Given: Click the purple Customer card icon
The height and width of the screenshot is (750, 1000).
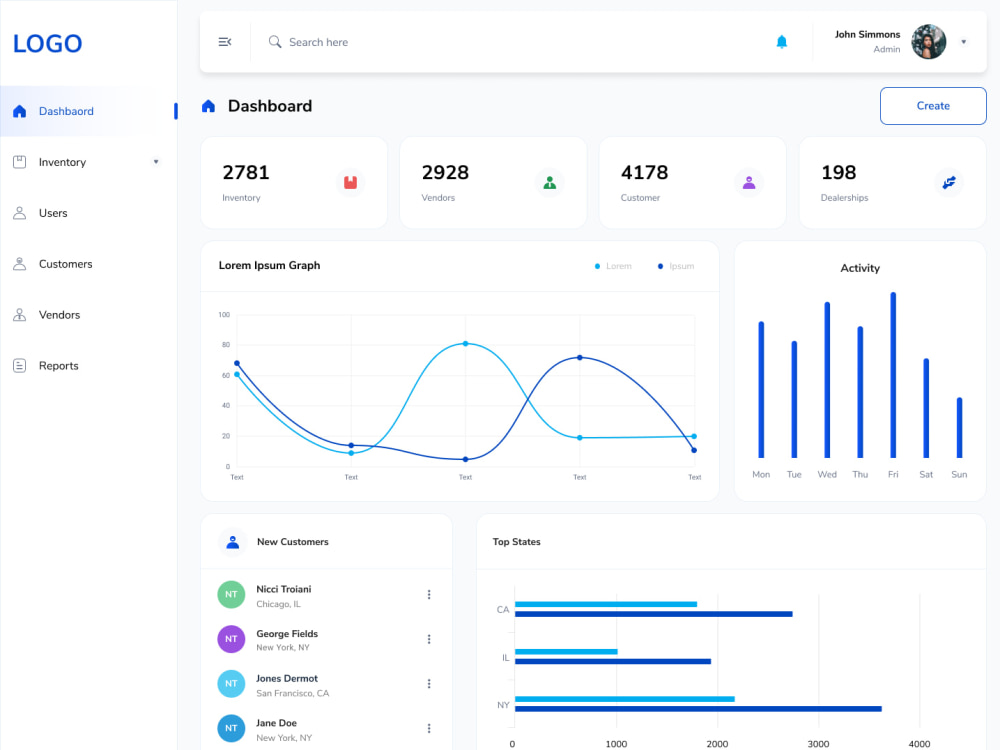Looking at the screenshot, I should (749, 182).
